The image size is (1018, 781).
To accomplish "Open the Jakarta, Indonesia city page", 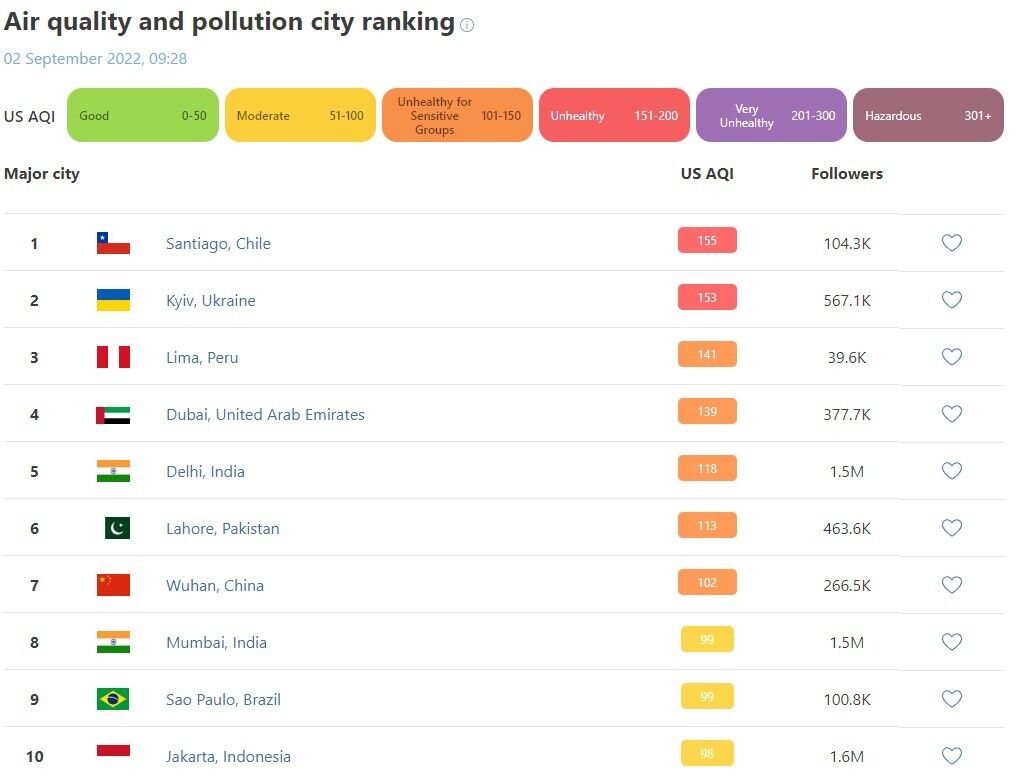I will point(228,756).
